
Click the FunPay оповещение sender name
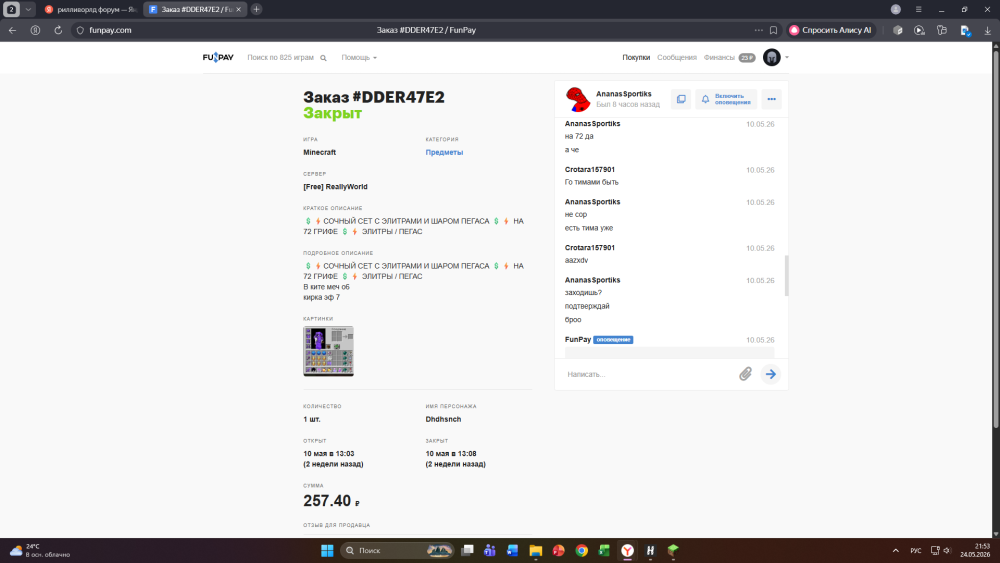click(578, 339)
